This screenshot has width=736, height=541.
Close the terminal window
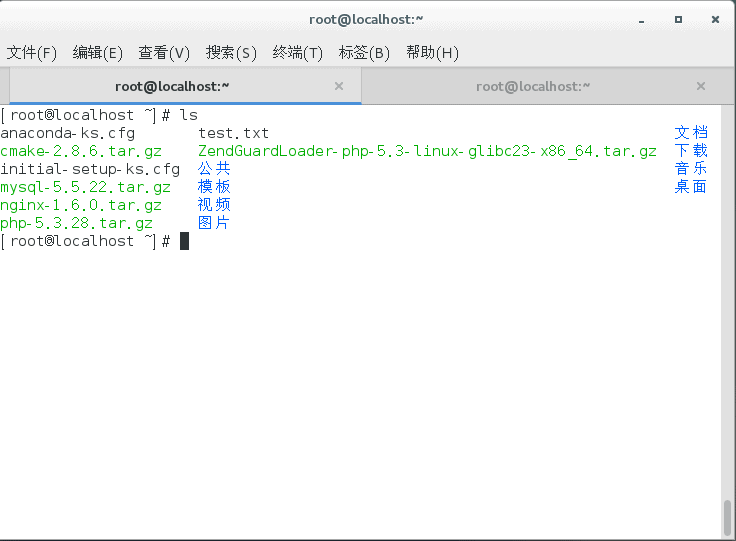[x=715, y=19]
